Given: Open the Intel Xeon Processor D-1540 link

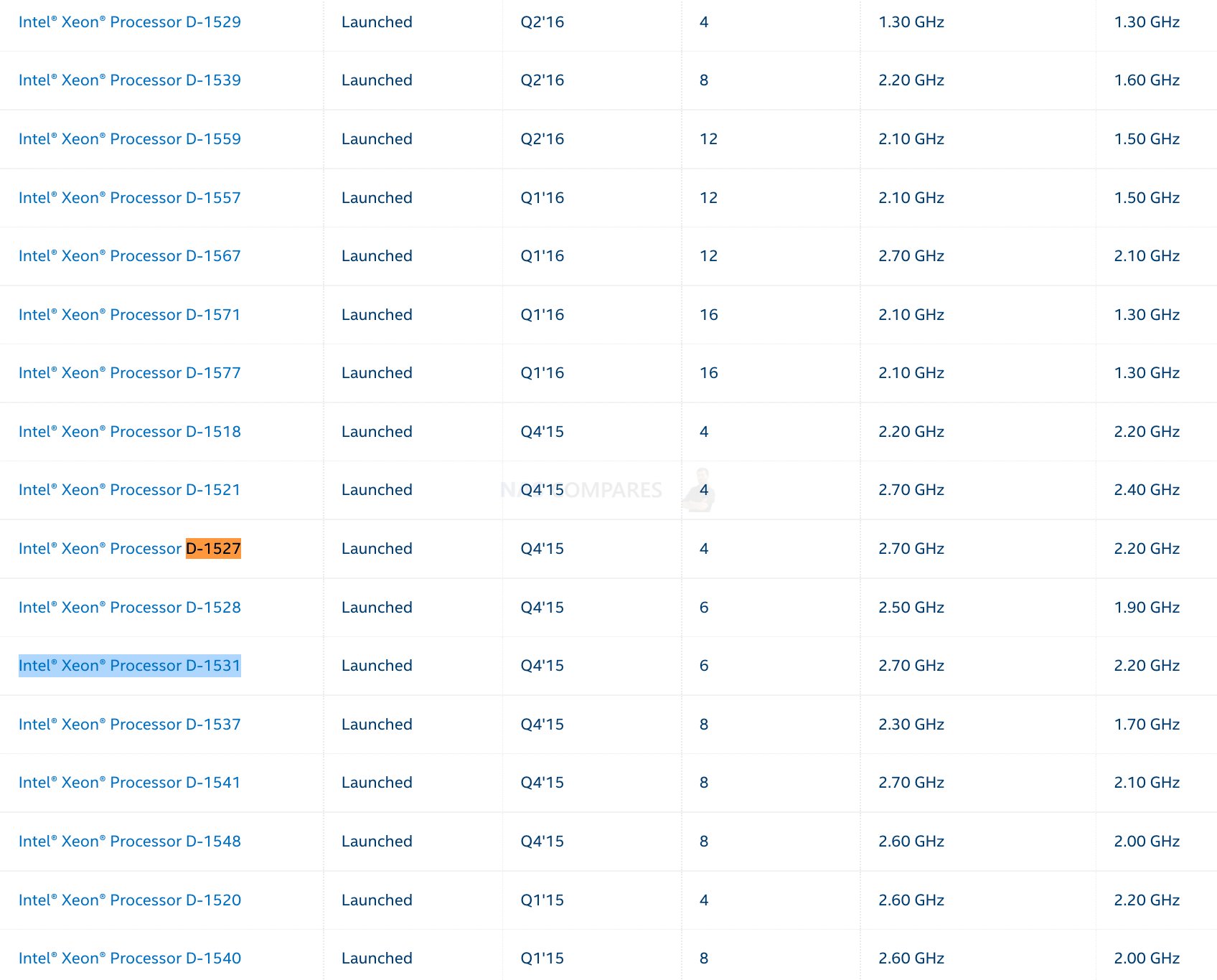Looking at the screenshot, I should point(130,958).
